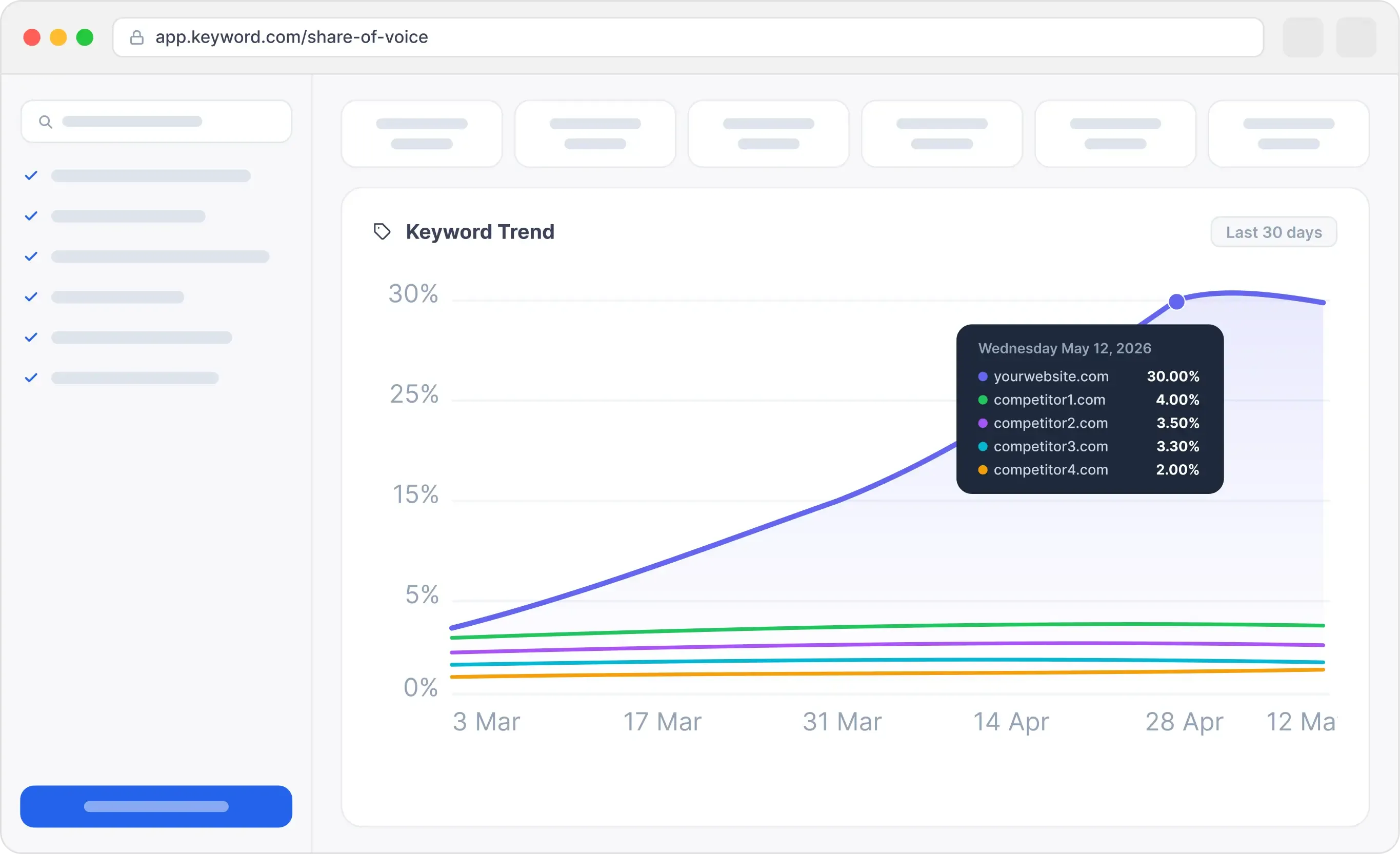Uncheck the third keyword in the sidebar list
1400x854 pixels.
31,257
